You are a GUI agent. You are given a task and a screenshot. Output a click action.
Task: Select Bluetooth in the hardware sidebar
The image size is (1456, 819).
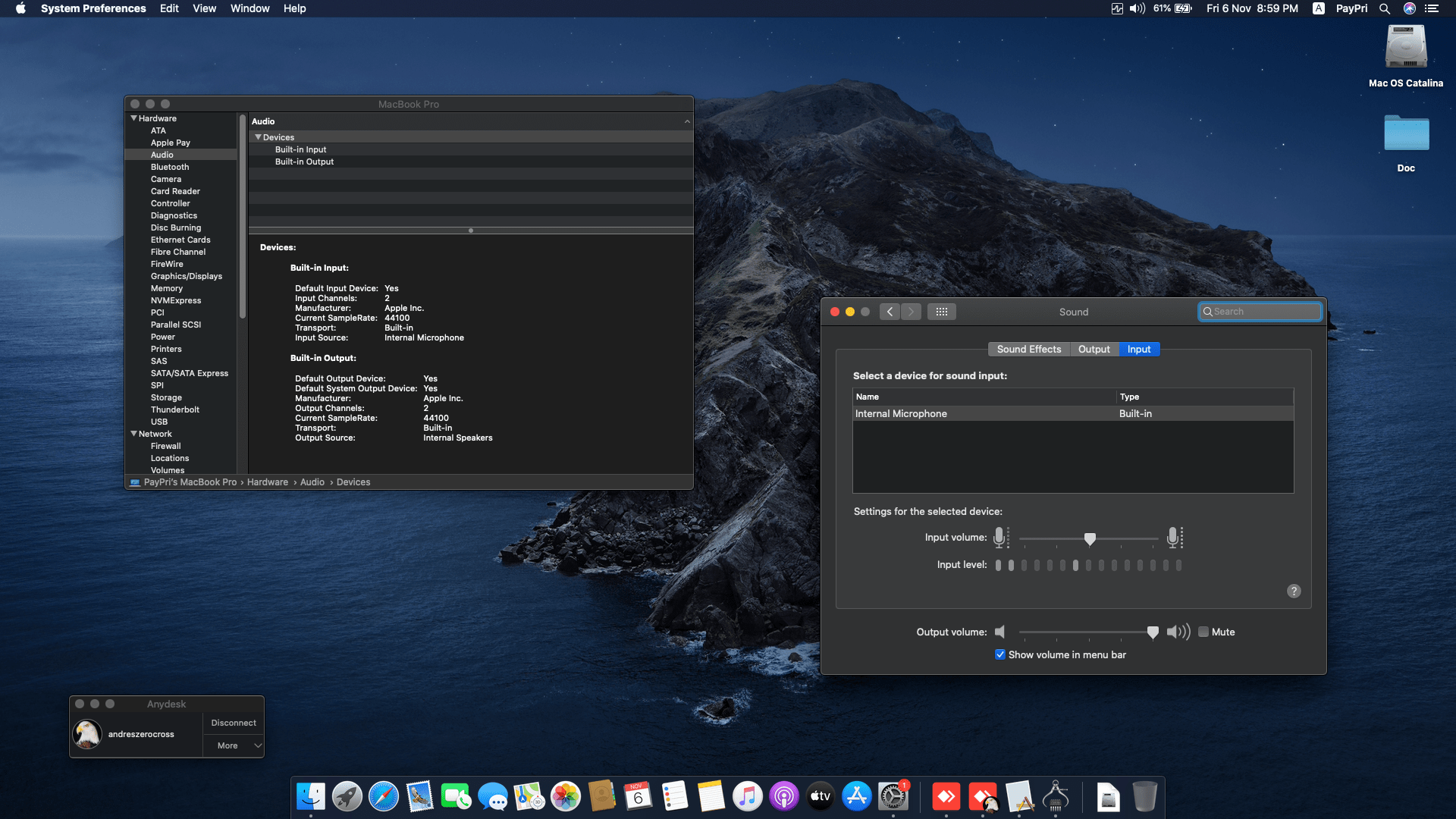170,167
